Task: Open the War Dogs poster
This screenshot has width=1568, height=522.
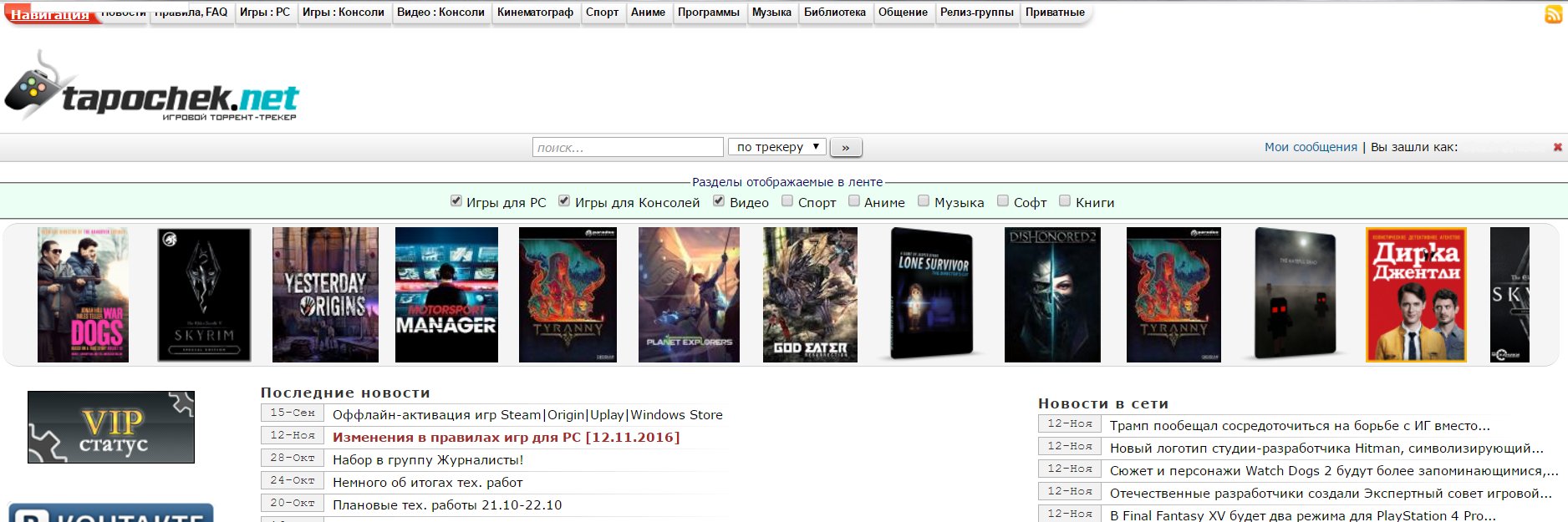Action: [x=83, y=295]
